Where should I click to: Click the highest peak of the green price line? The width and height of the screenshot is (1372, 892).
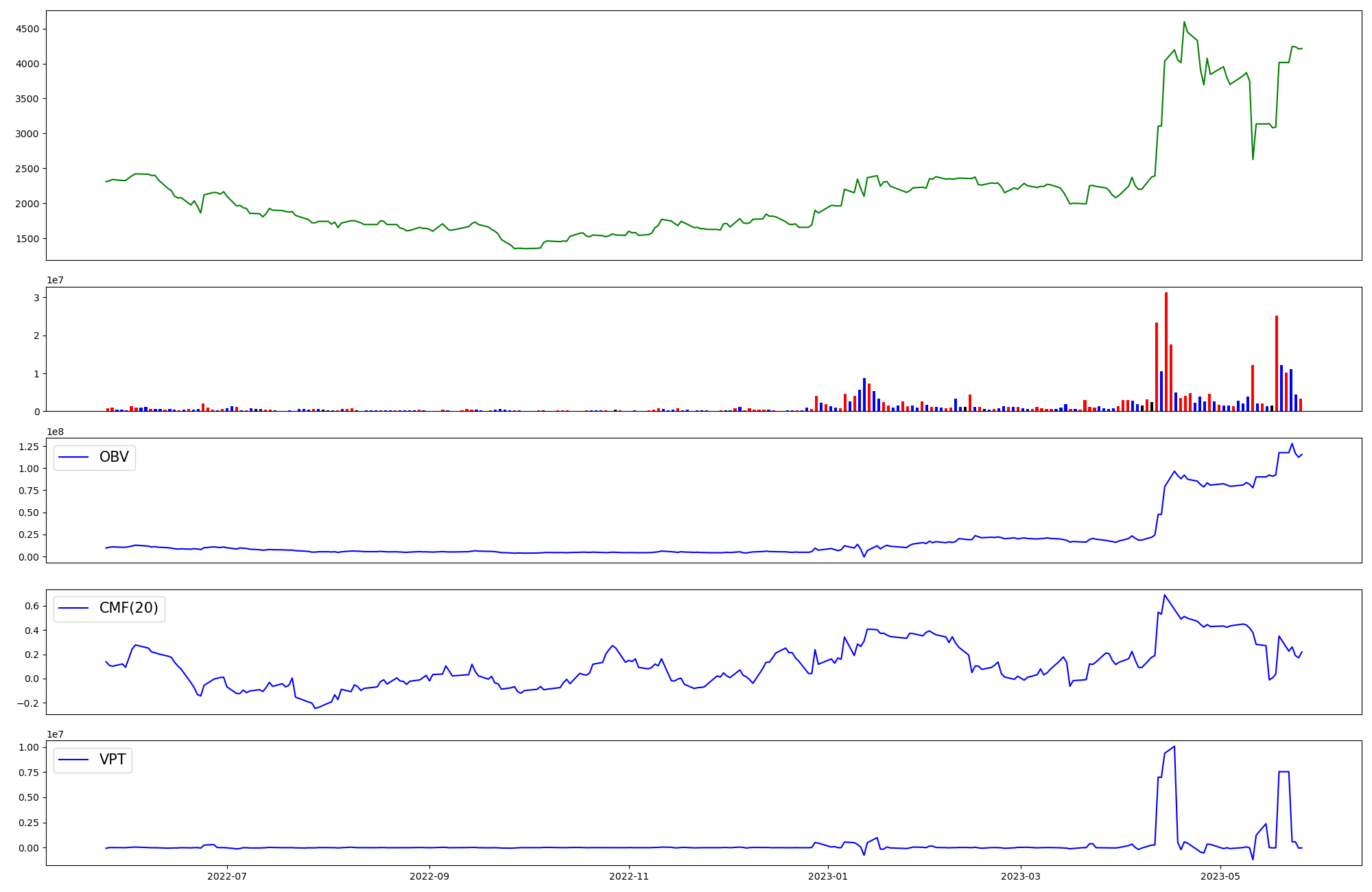coord(1184,22)
